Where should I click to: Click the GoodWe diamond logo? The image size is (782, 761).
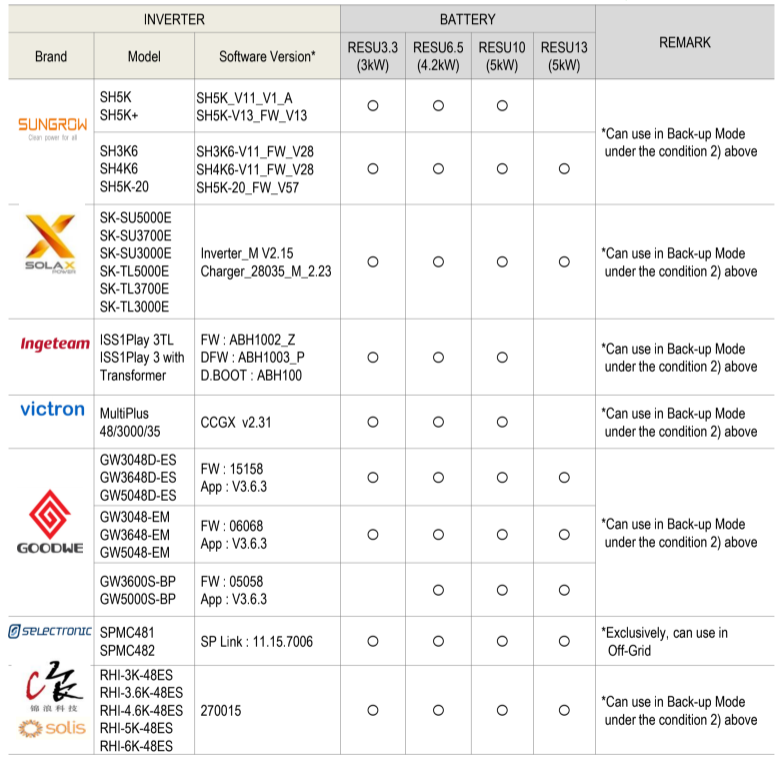coord(50,516)
